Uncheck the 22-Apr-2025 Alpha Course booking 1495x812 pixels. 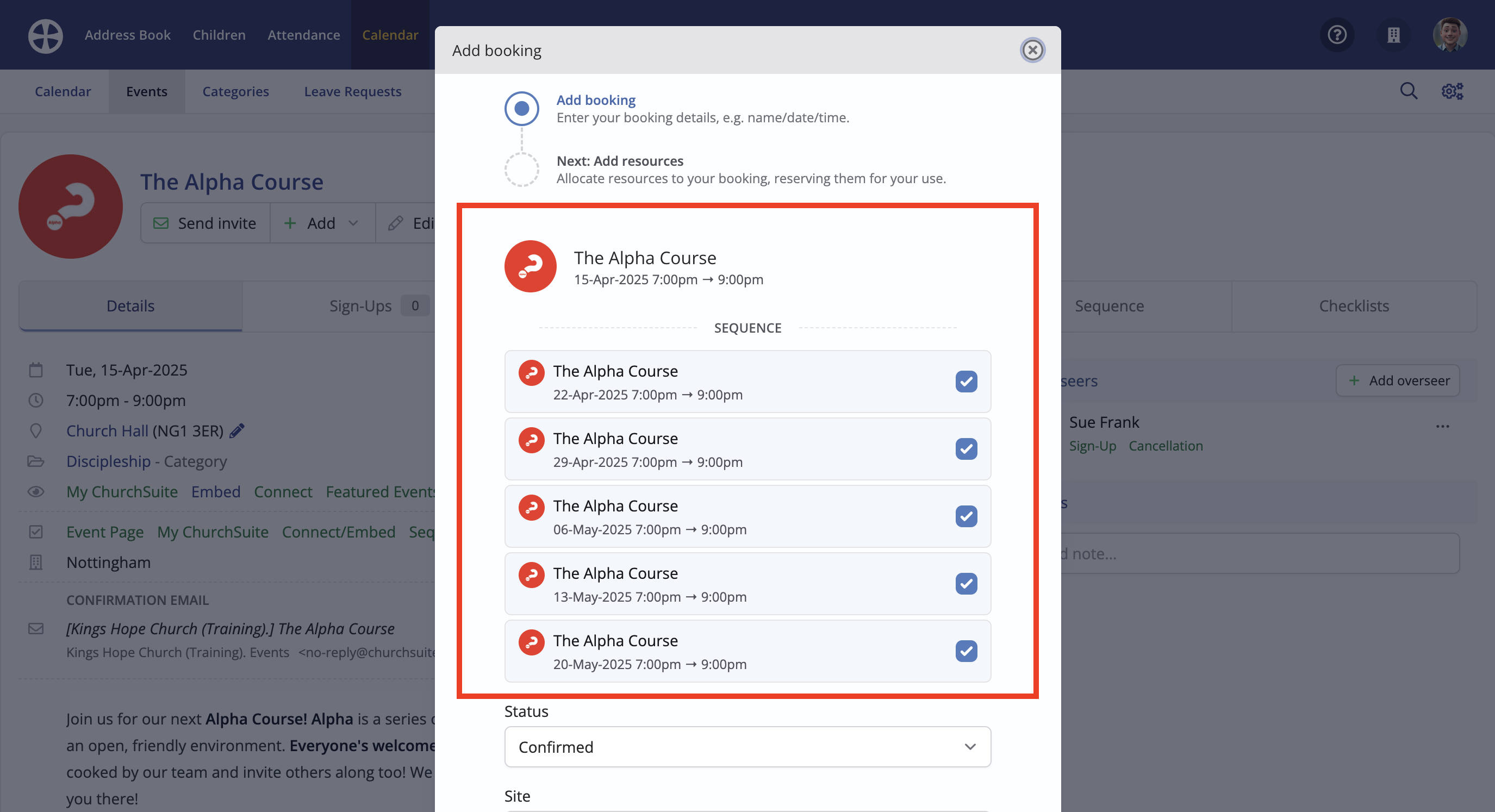(x=966, y=382)
